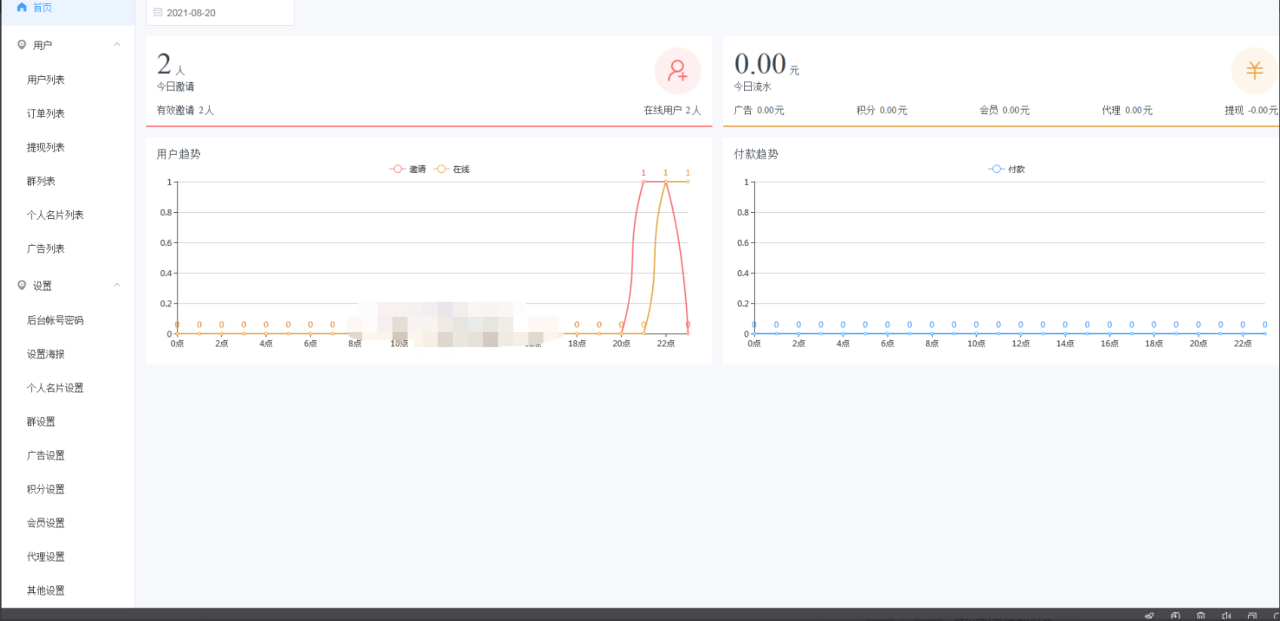
Task: Click the 用户趋势 chart title
Action: [179, 154]
